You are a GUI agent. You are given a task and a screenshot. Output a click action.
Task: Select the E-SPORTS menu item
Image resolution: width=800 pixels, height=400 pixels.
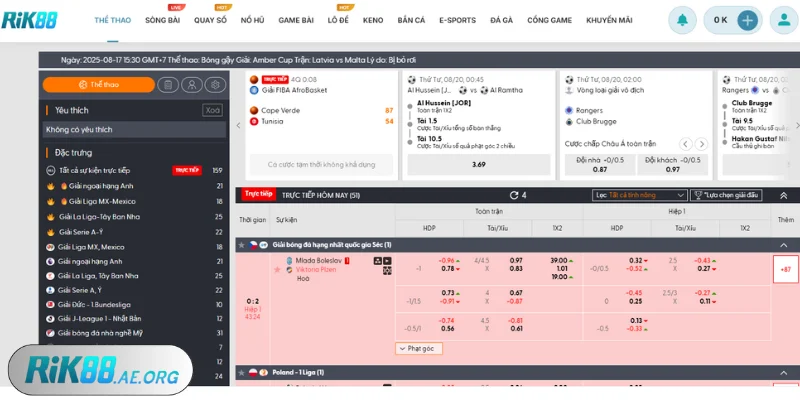coord(457,20)
